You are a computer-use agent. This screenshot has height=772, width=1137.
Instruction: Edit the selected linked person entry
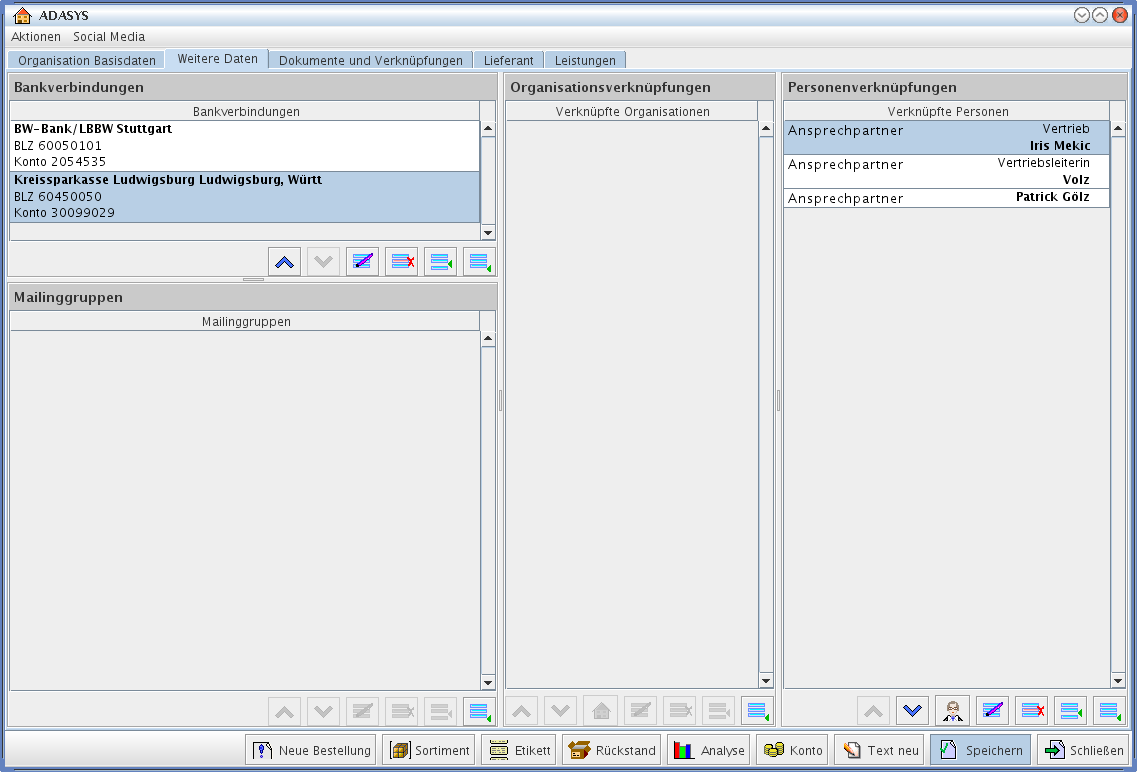(x=992, y=711)
